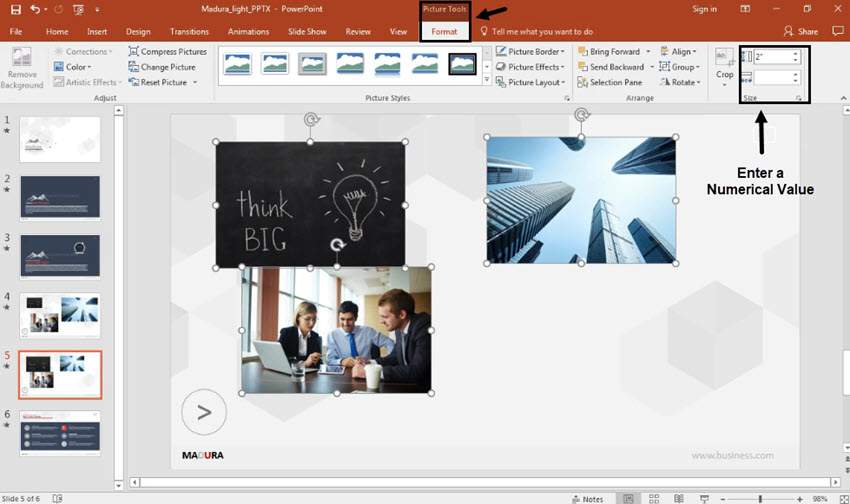Screen dimensions: 850x504
Task: Switch to Slide Show tab
Action: 307,31
